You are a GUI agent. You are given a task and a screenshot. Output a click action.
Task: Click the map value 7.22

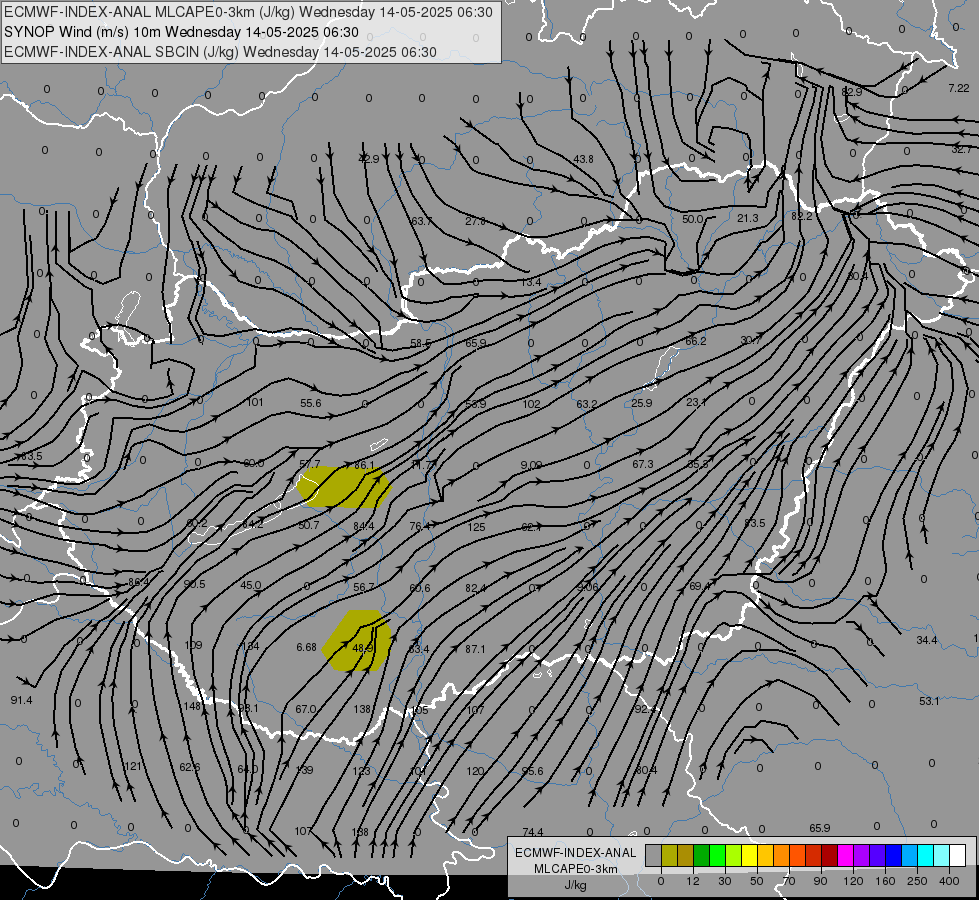pos(958,88)
